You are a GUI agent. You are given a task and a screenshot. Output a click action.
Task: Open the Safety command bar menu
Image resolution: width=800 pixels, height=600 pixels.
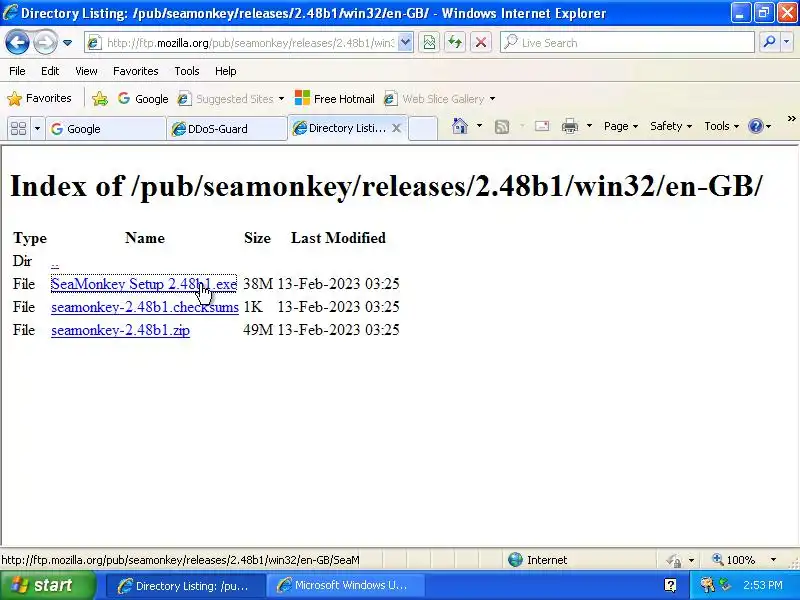pyautogui.click(x=671, y=126)
